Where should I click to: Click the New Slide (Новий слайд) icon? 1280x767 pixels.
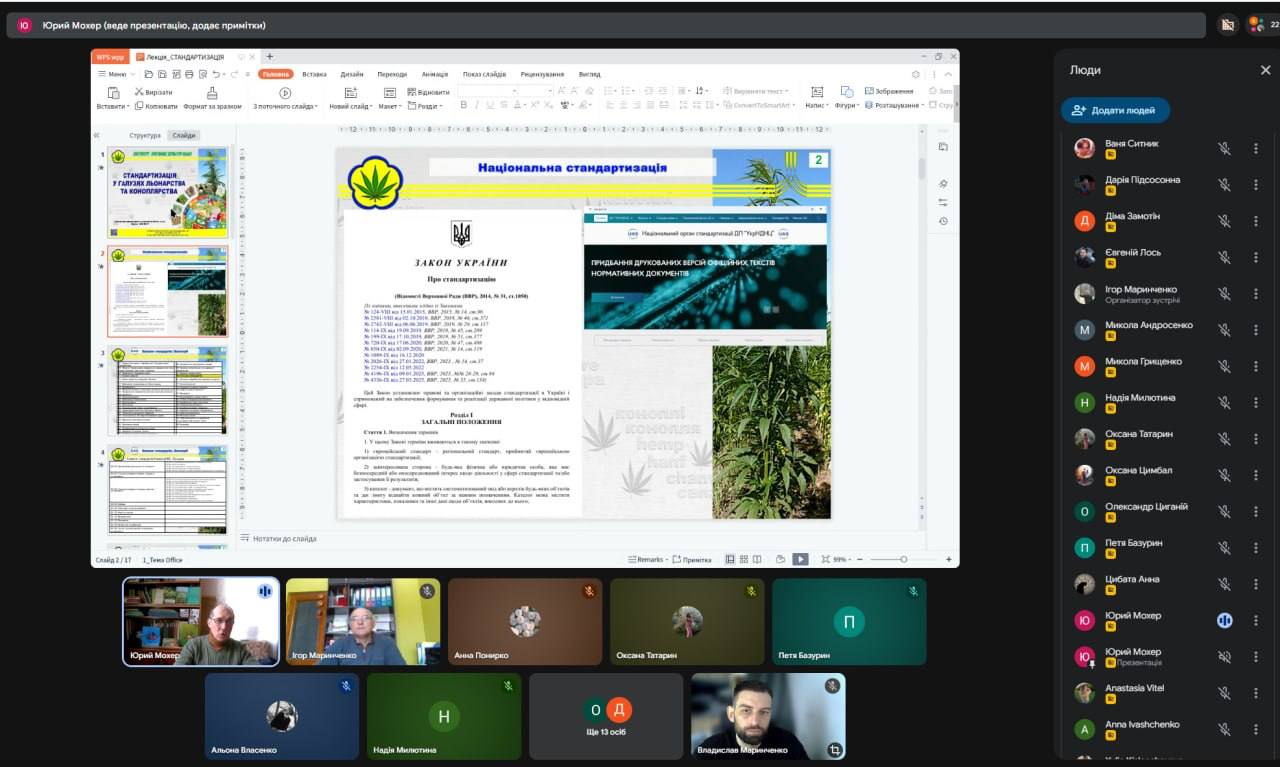(350, 93)
